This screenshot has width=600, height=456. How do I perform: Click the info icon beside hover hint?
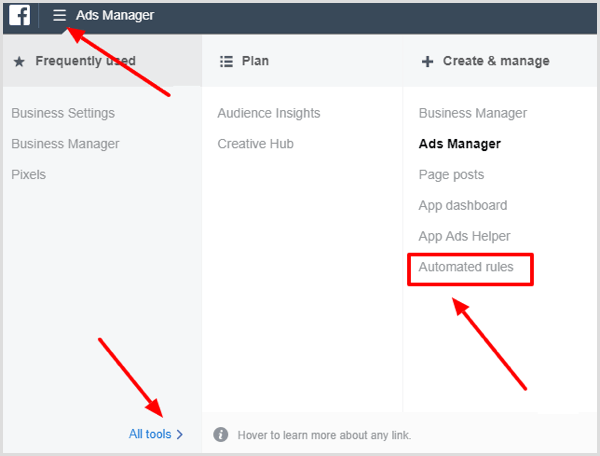(x=221, y=435)
